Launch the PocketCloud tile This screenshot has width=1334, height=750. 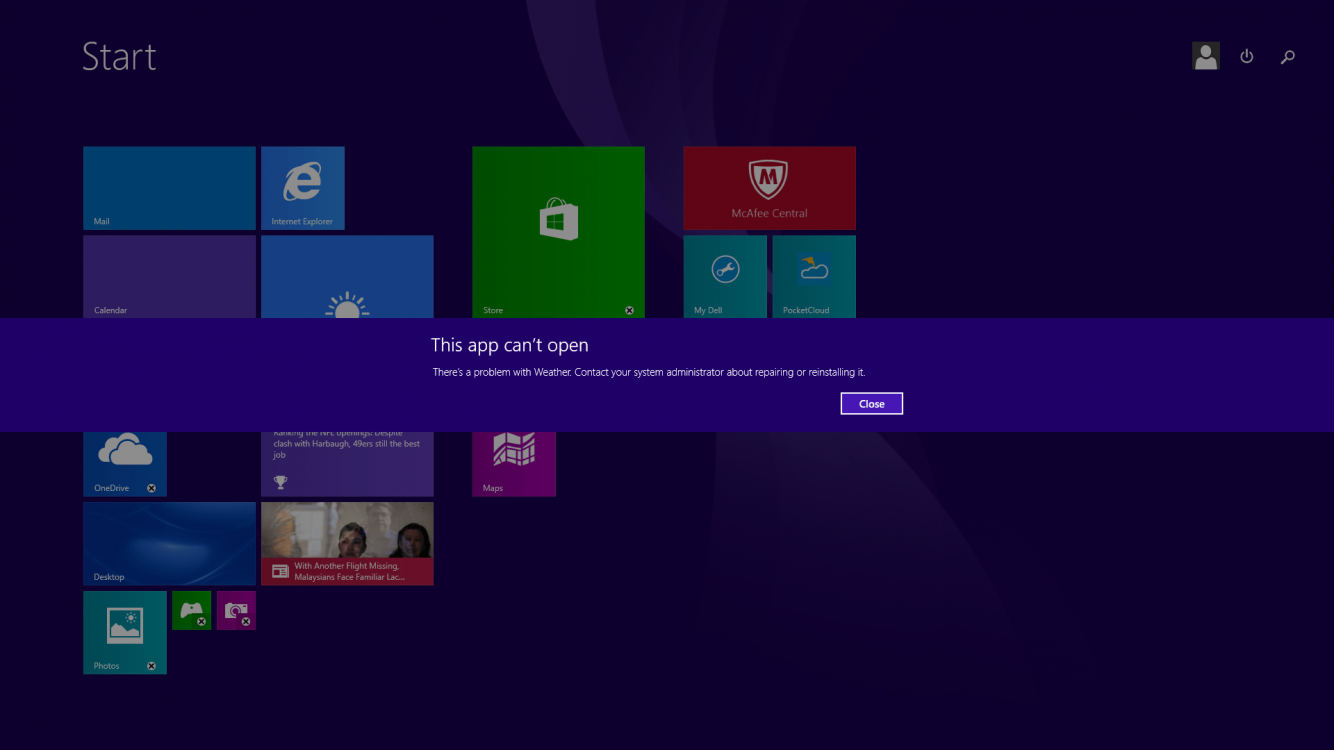pos(814,277)
